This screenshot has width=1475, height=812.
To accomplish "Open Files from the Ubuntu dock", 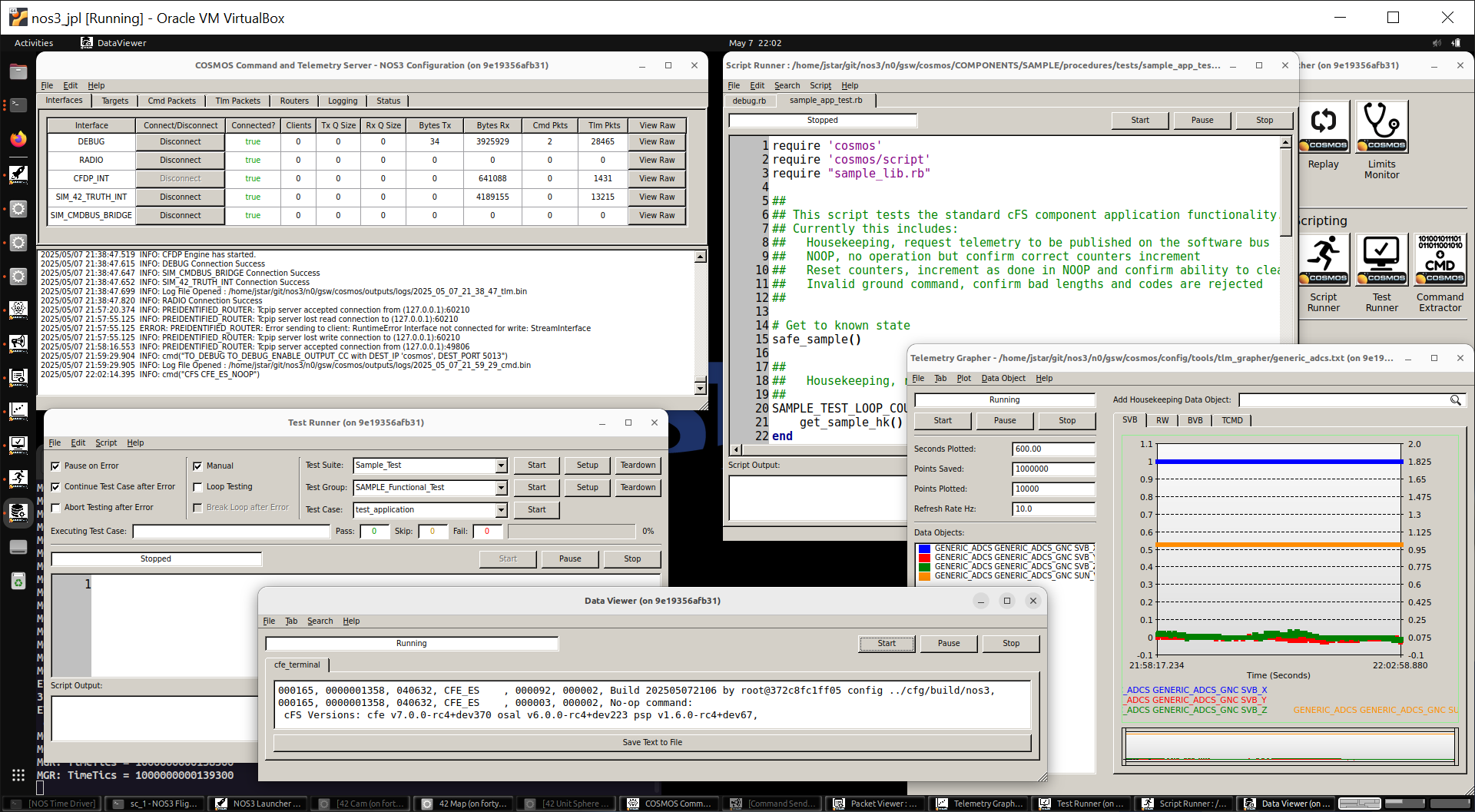I will pyautogui.click(x=18, y=71).
